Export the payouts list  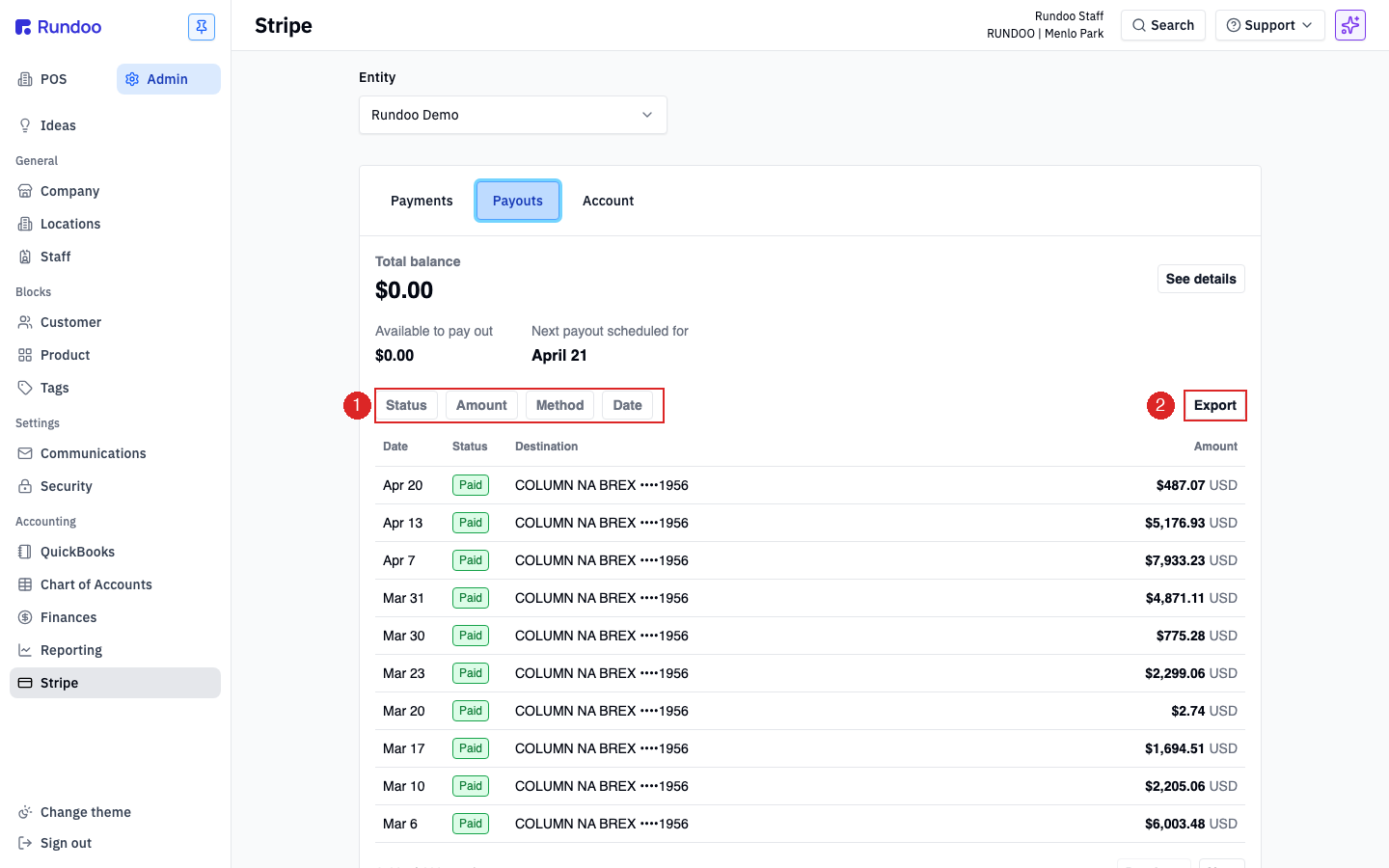coord(1215,405)
